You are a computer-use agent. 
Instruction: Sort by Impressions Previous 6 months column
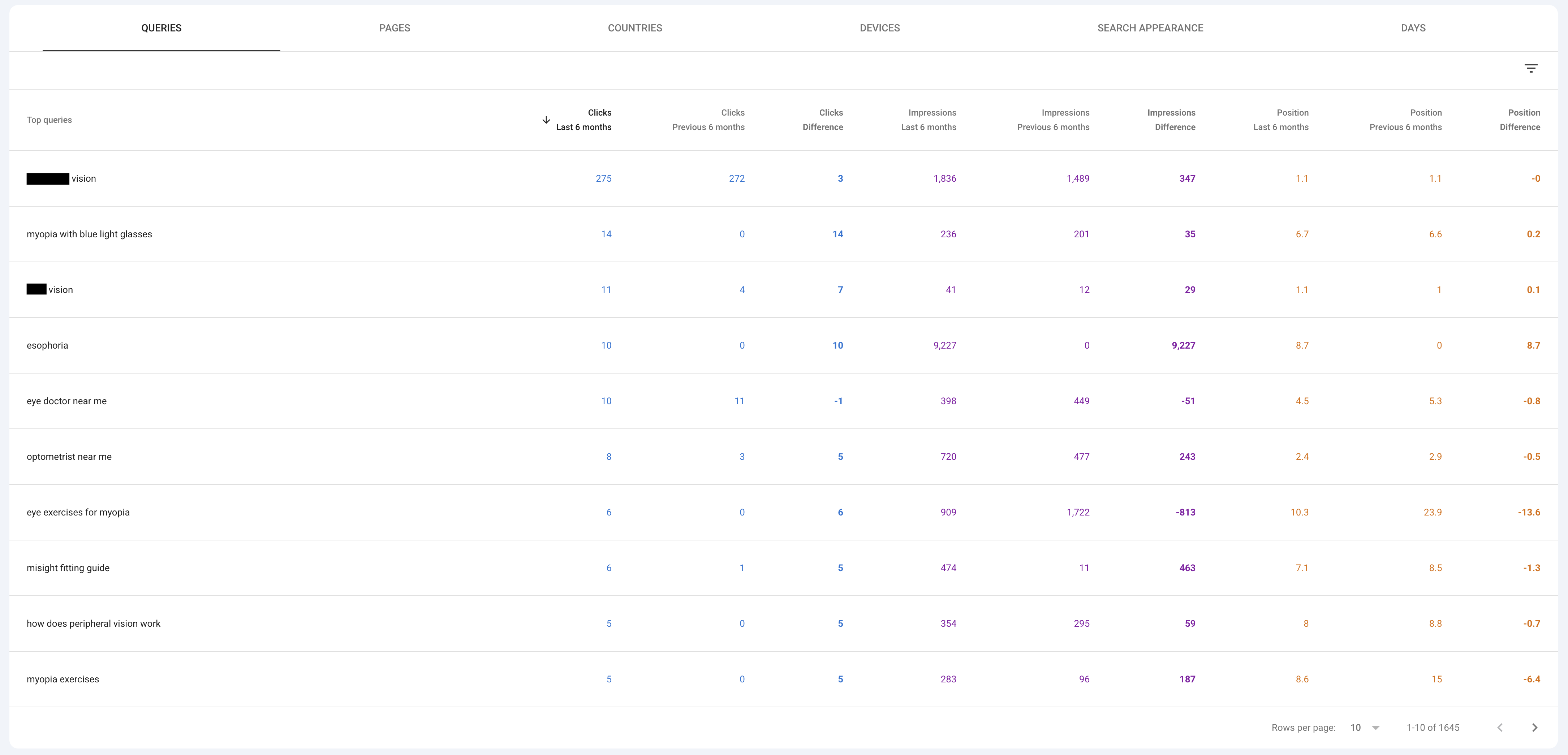1053,120
